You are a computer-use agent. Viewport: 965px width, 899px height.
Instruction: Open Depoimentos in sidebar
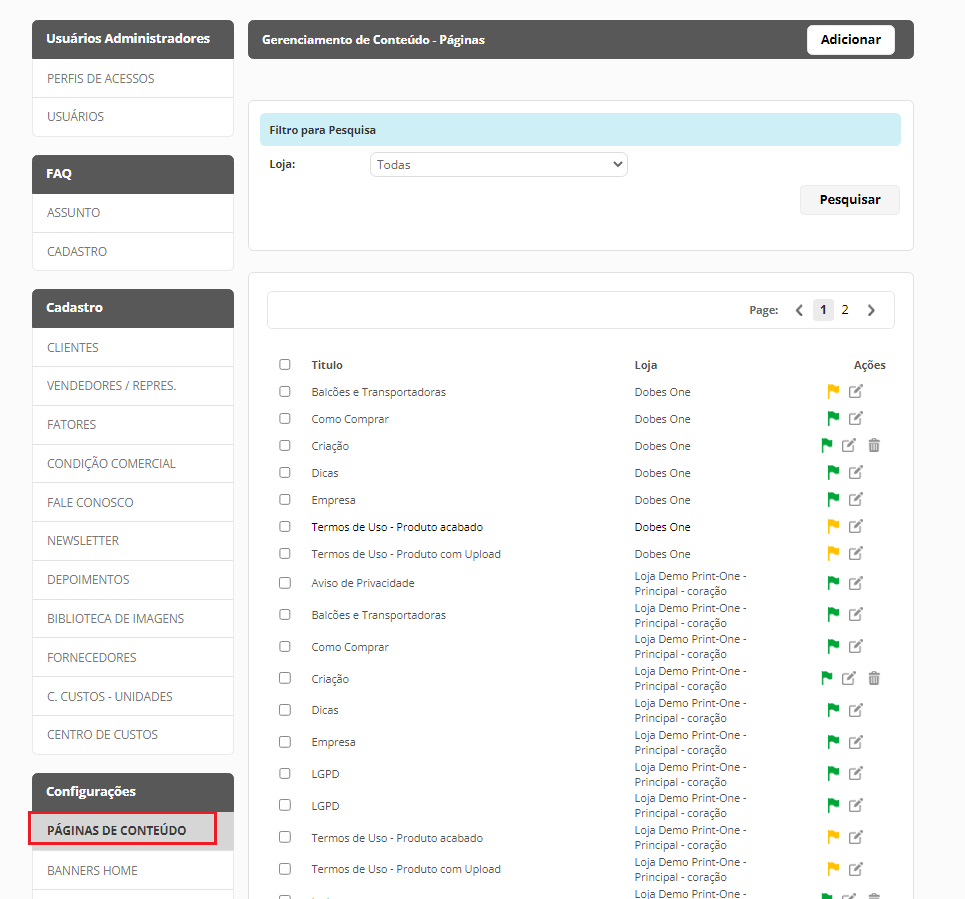pyautogui.click(x=133, y=579)
